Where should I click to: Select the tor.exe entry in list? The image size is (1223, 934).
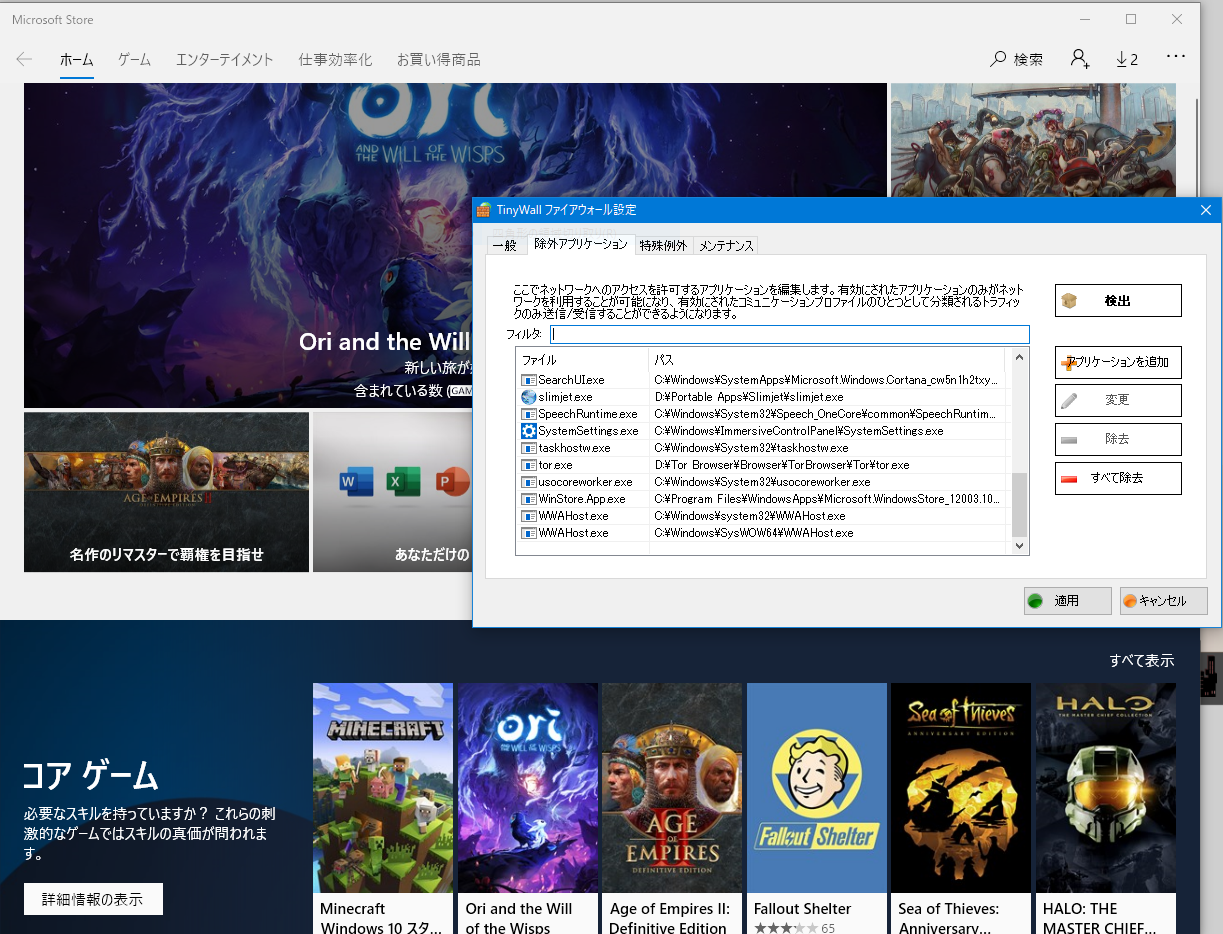tap(556, 465)
